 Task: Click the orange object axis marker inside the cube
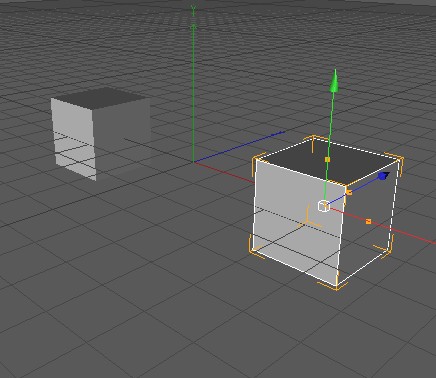tap(309, 220)
